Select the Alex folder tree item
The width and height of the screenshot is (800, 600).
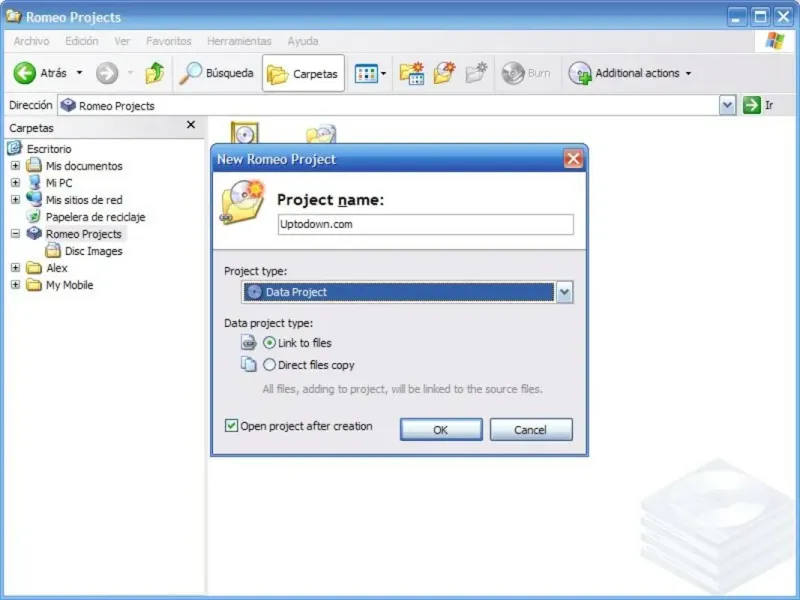tap(57, 268)
